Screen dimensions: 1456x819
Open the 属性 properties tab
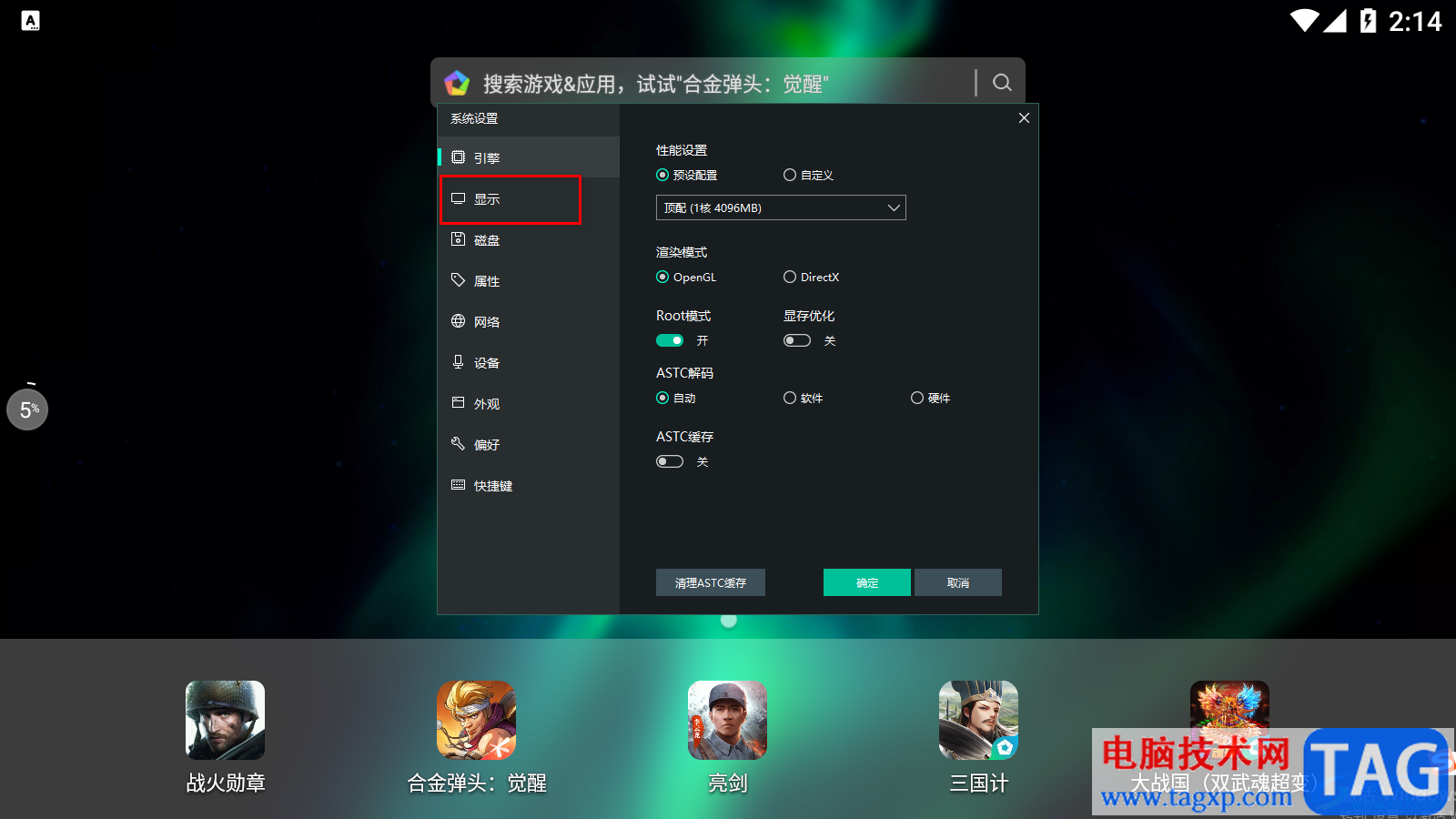click(x=529, y=280)
